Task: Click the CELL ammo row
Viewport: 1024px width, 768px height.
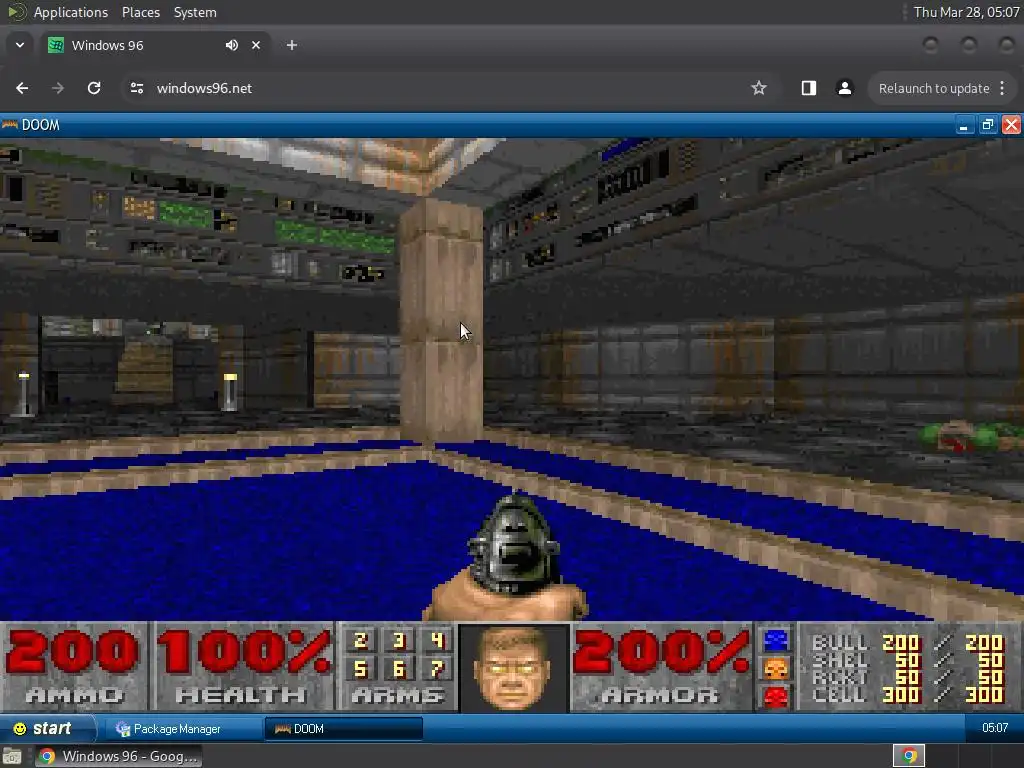Action: coord(908,695)
